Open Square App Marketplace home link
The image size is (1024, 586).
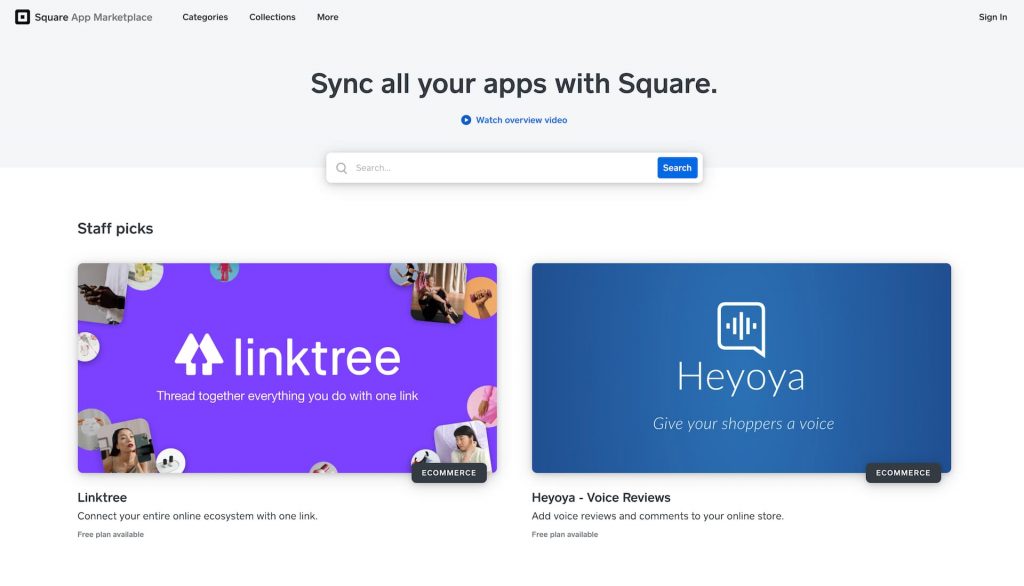[x=84, y=17]
